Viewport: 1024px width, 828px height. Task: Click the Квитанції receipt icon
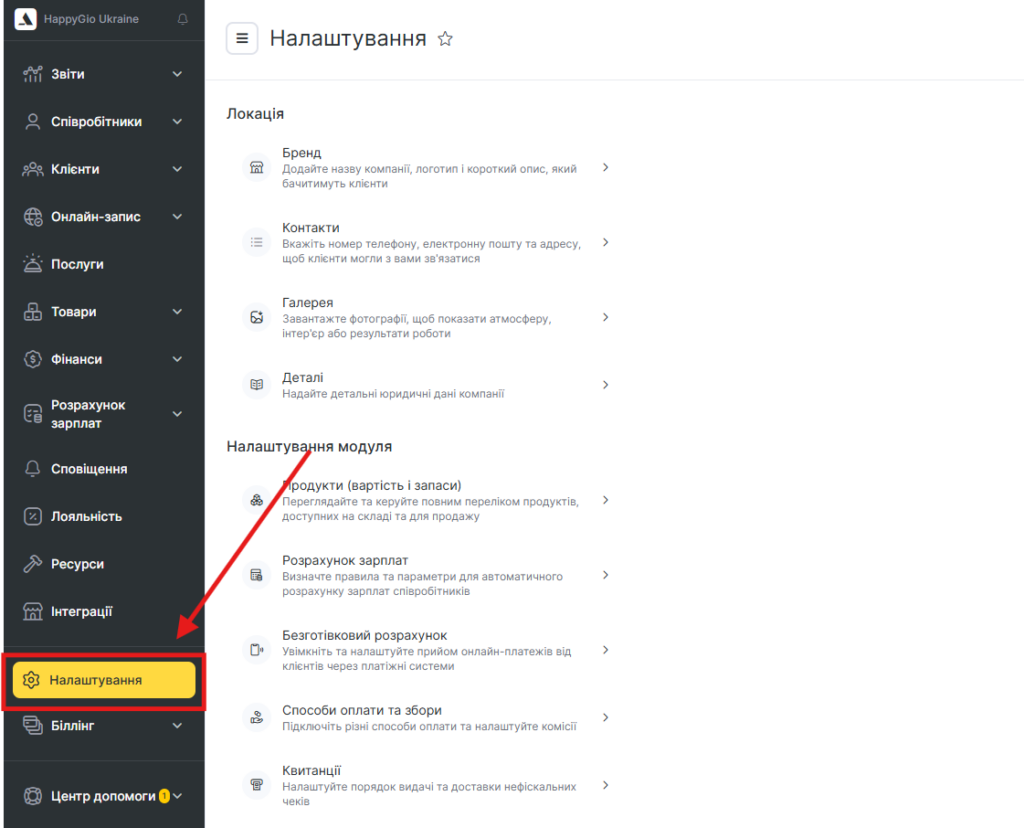pos(257,785)
